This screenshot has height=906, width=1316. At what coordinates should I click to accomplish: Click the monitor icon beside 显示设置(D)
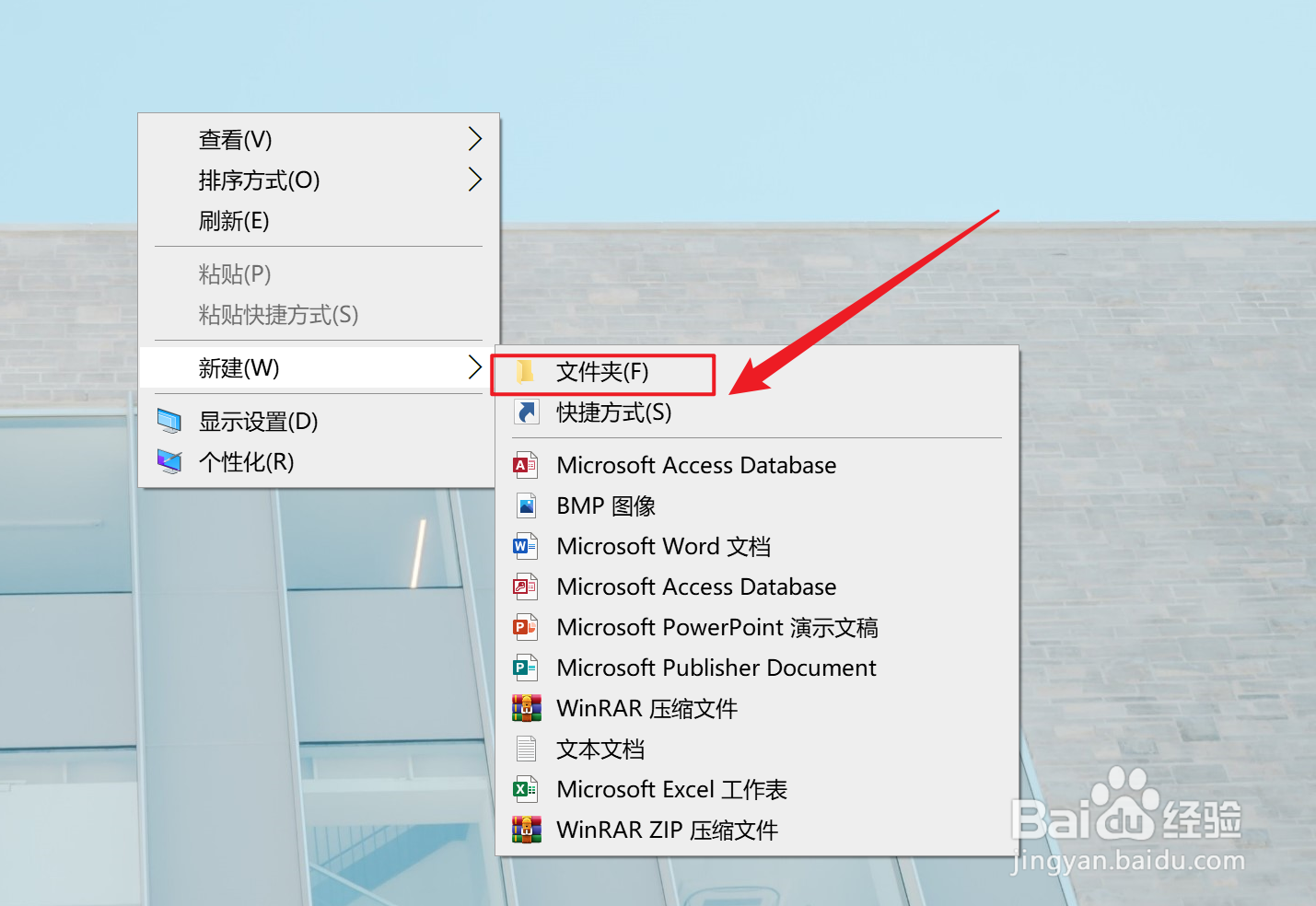169,421
